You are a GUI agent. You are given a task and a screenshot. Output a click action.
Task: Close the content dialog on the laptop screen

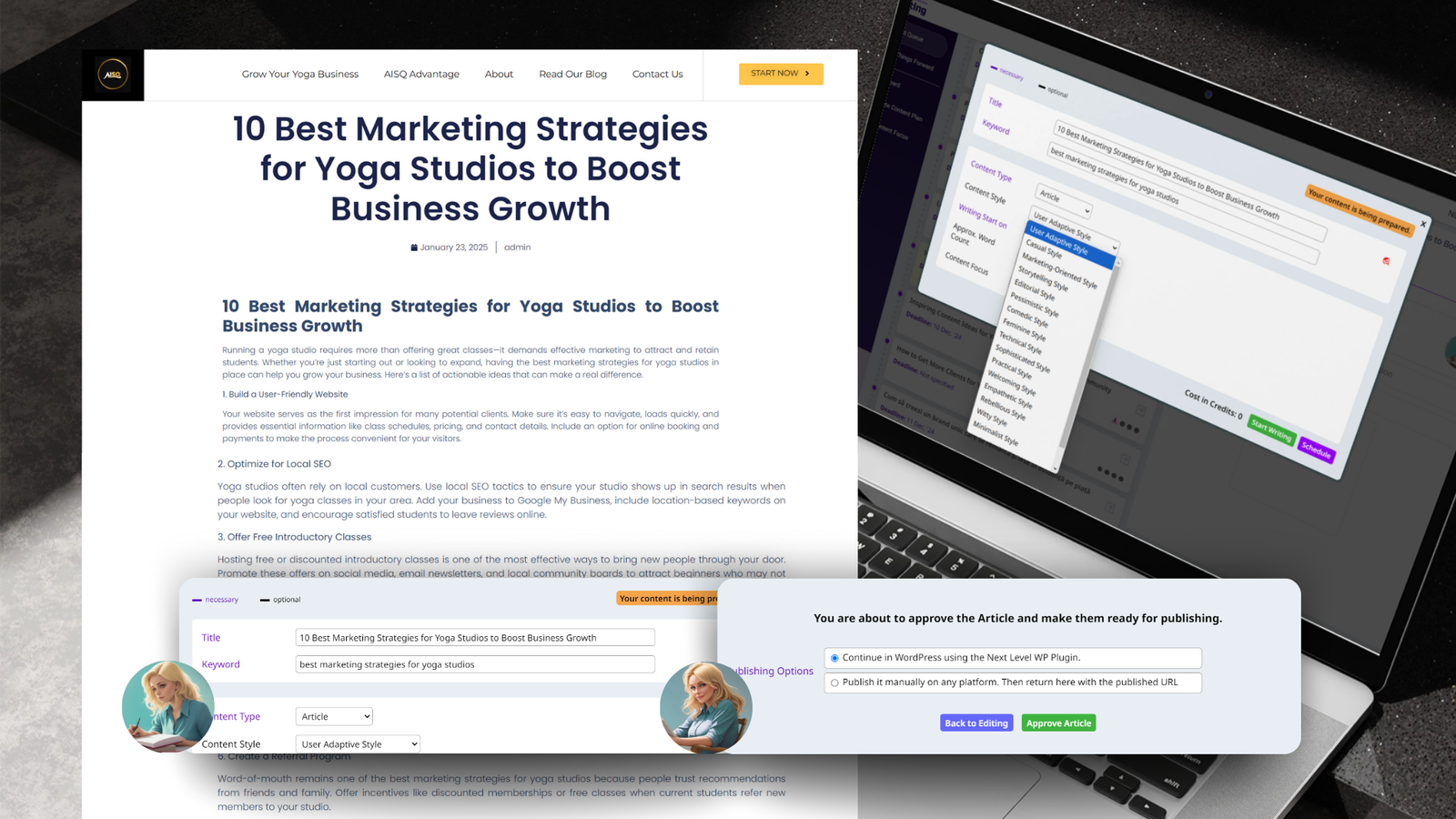coord(1423,224)
